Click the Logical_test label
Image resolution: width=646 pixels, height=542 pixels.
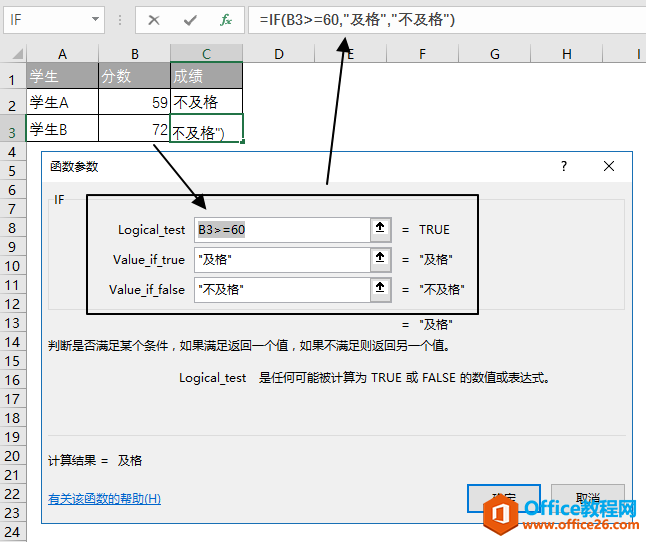click(x=151, y=230)
